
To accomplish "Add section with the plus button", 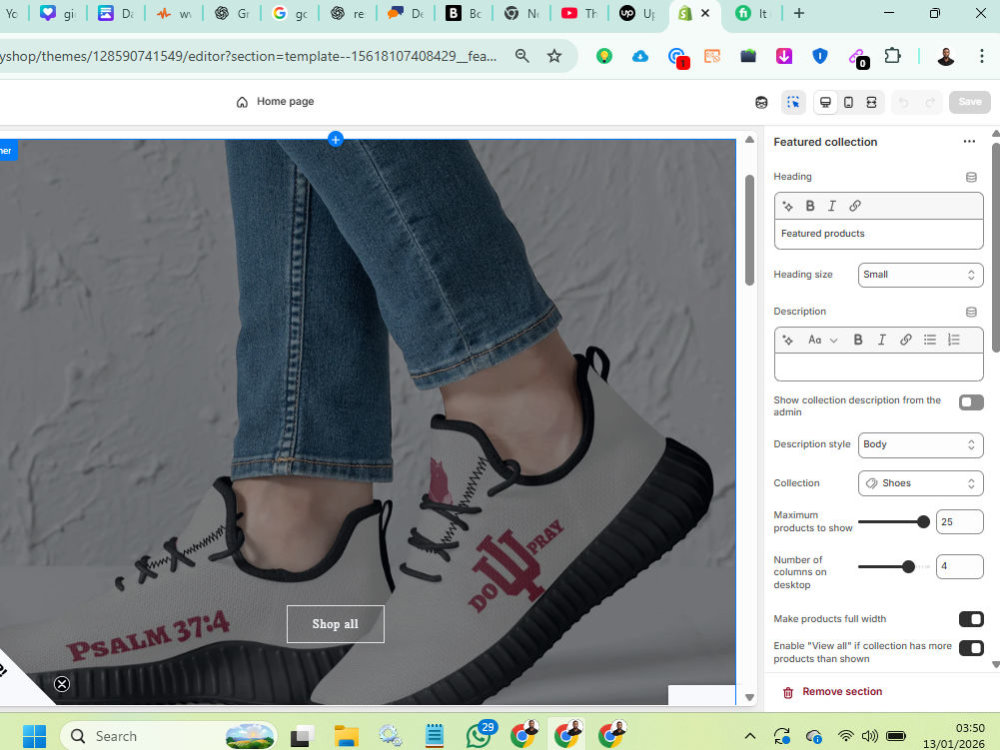I will pyautogui.click(x=335, y=139).
